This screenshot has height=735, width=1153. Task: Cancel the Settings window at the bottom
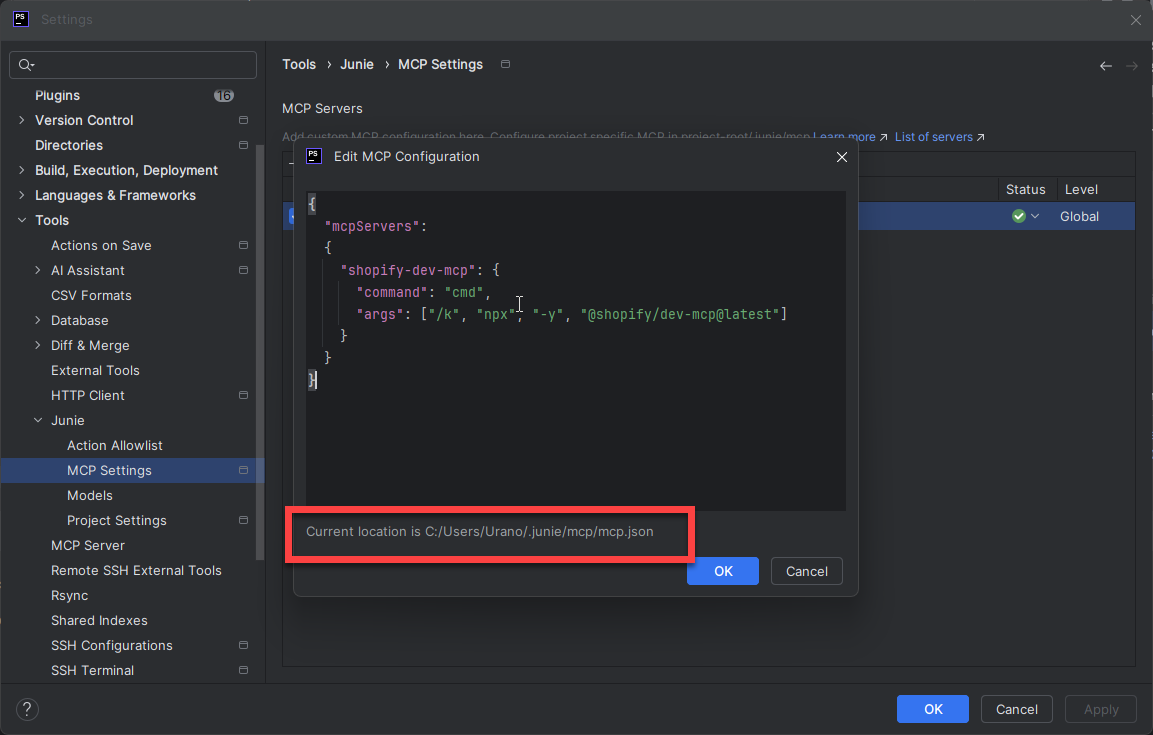[x=1017, y=709]
